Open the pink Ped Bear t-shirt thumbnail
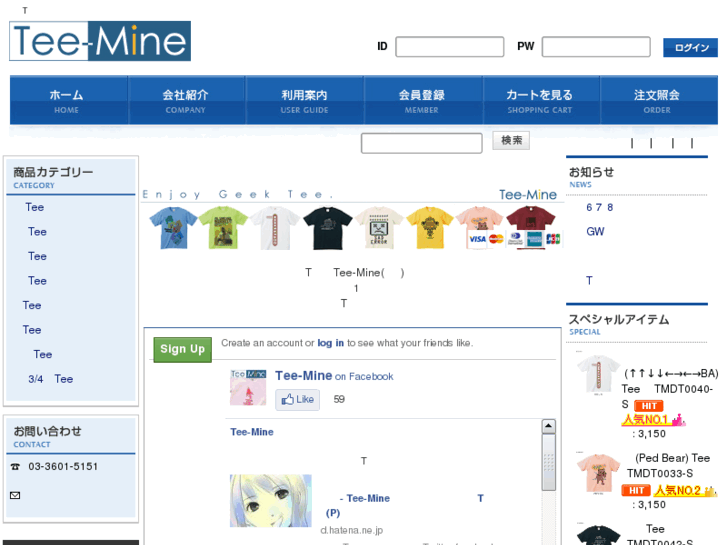The image size is (727, 545). click(x=598, y=474)
